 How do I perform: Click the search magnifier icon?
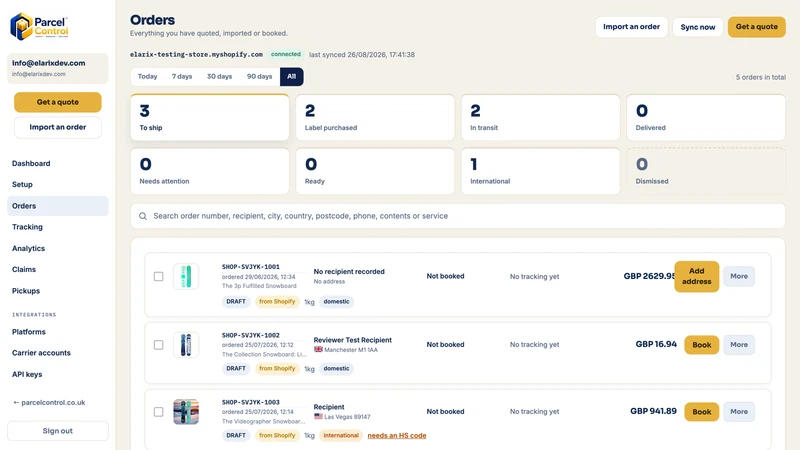point(143,216)
